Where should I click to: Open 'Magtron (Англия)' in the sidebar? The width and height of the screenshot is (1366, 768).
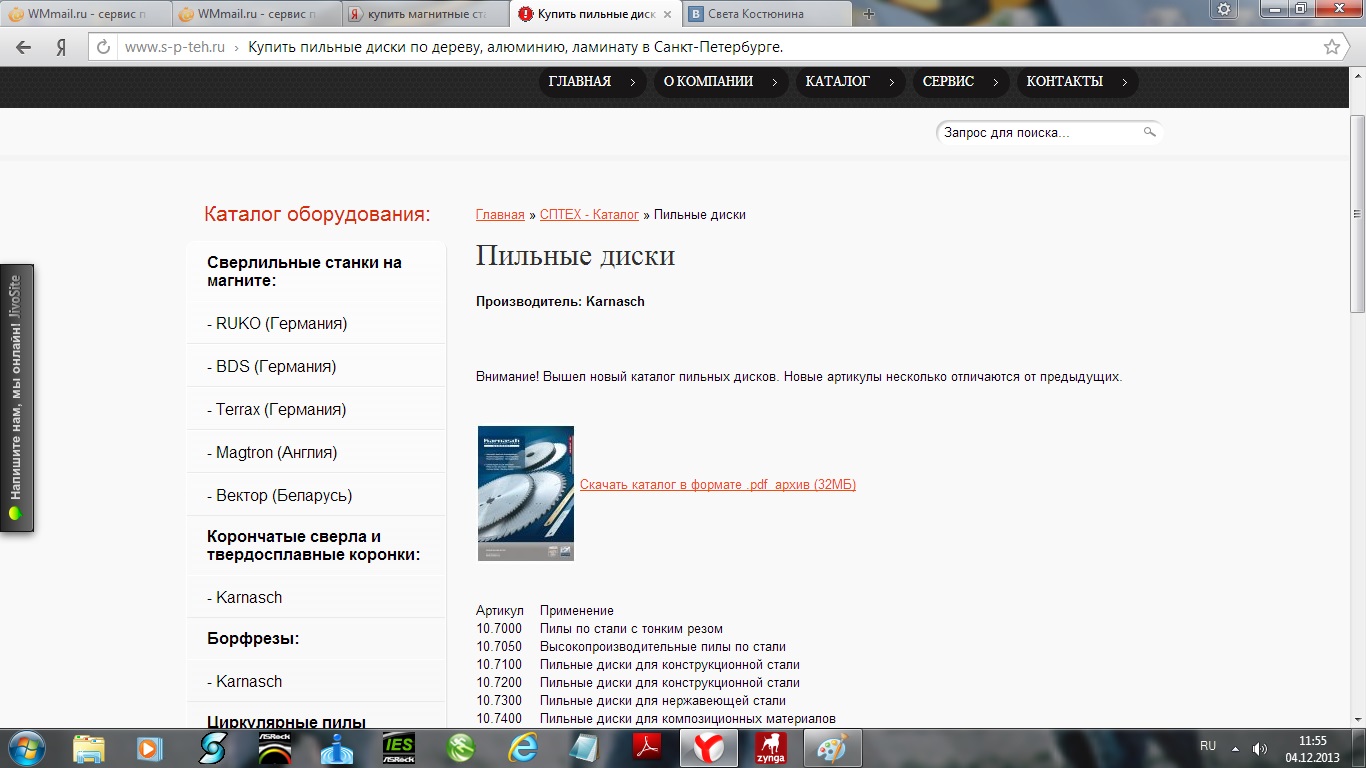[272, 453]
